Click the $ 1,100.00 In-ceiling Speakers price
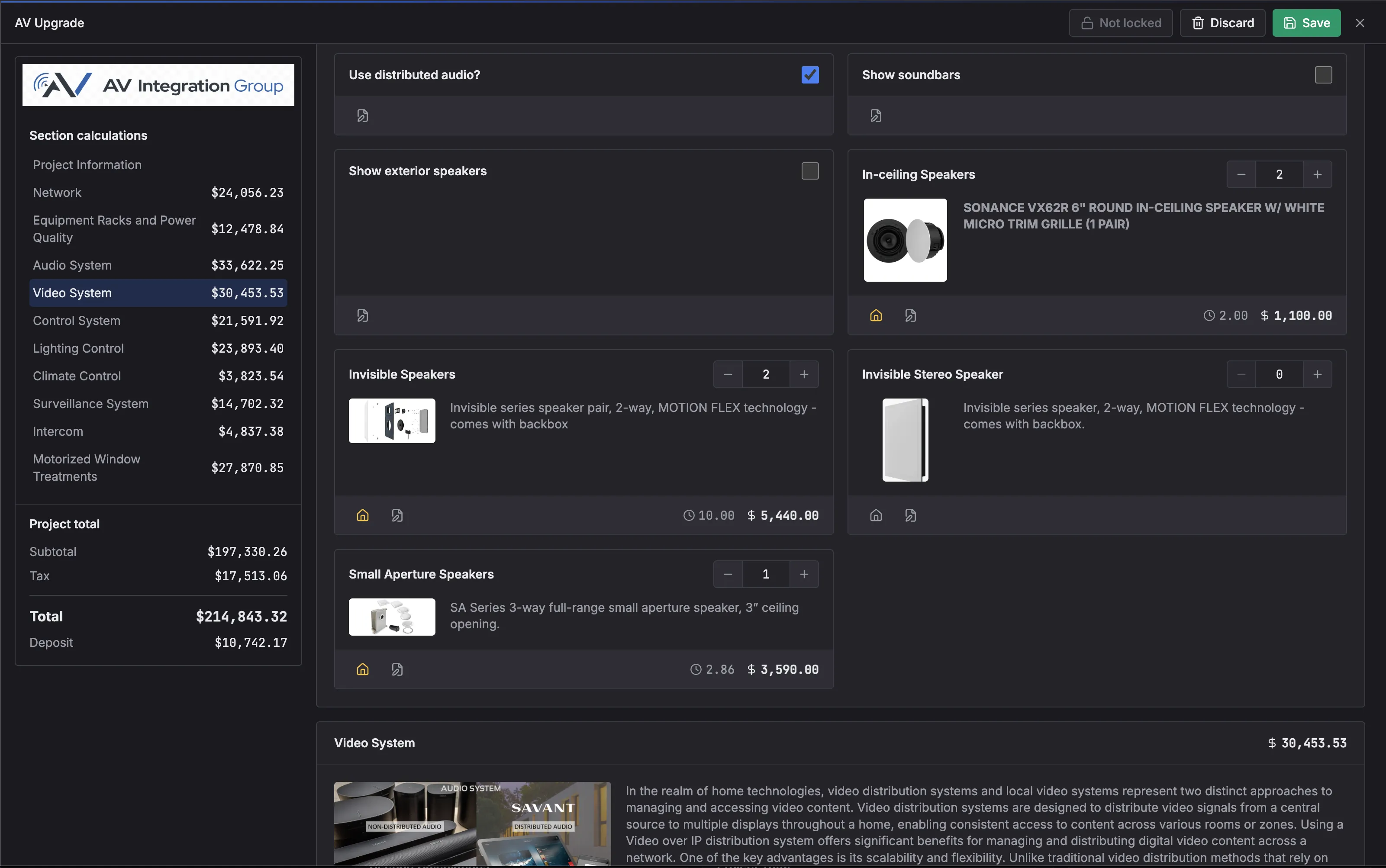 point(1296,316)
